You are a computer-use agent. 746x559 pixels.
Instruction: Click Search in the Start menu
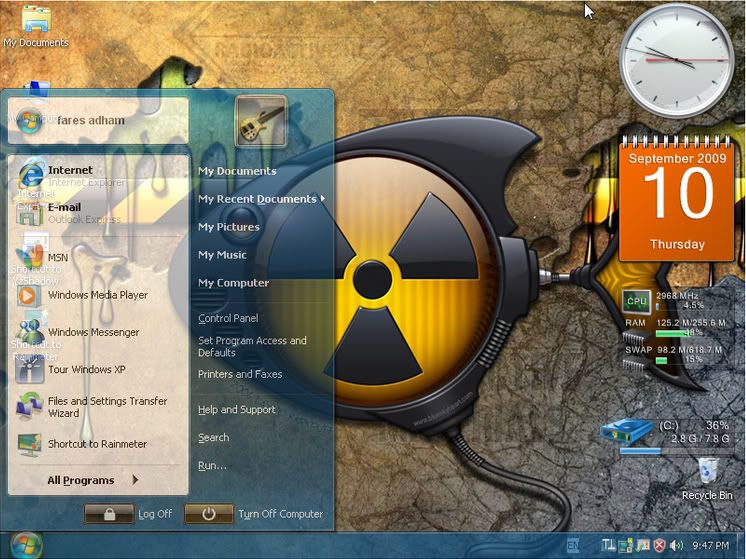pyautogui.click(x=213, y=438)
